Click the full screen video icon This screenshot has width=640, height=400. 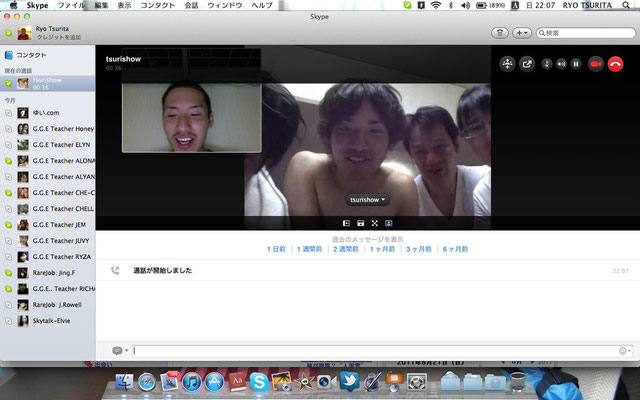374,223
